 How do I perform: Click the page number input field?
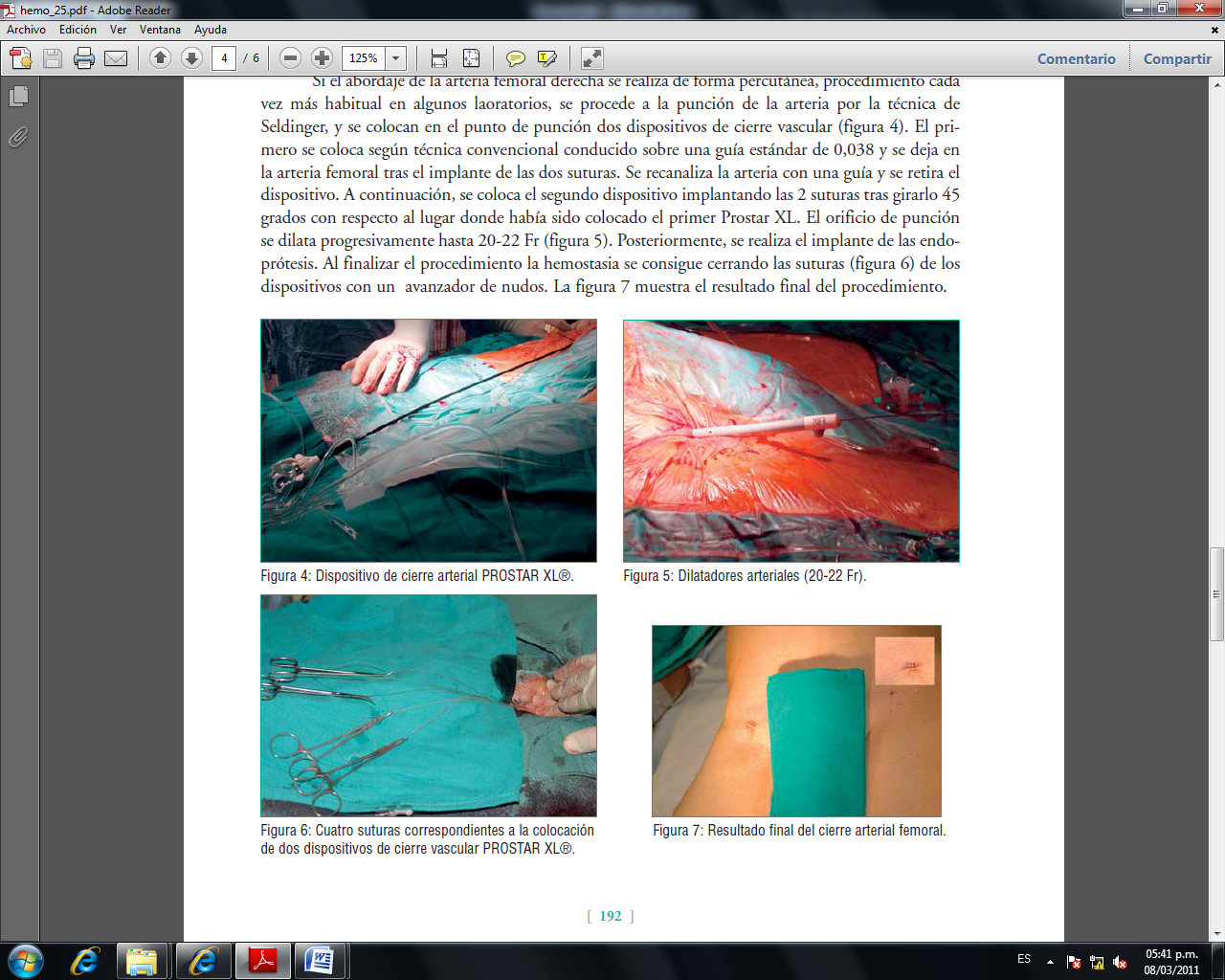(224, 58)
